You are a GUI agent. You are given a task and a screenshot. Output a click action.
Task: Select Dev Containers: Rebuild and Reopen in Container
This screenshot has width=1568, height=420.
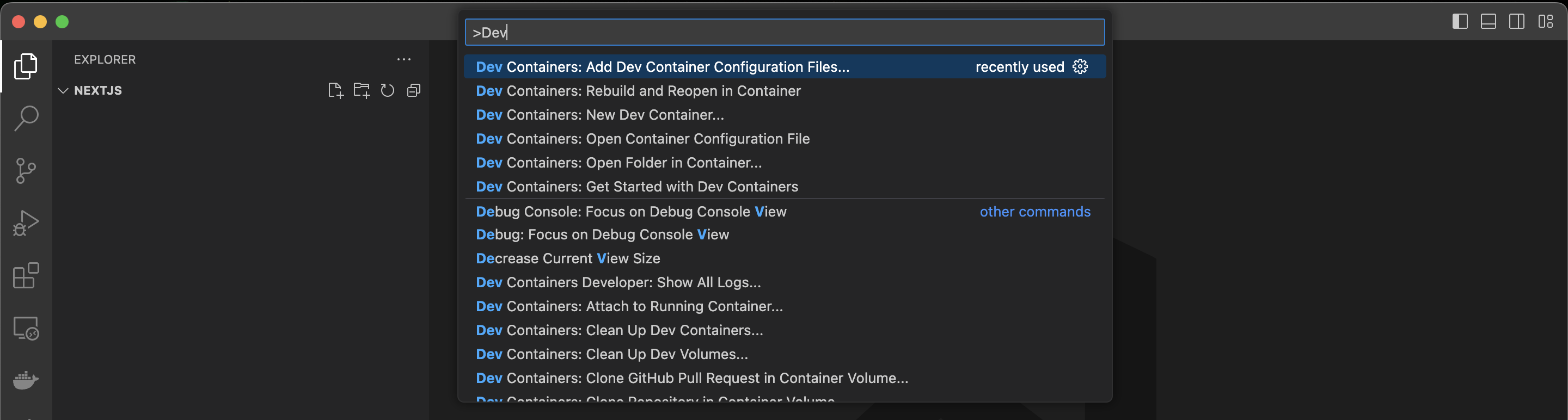point(638,91)
